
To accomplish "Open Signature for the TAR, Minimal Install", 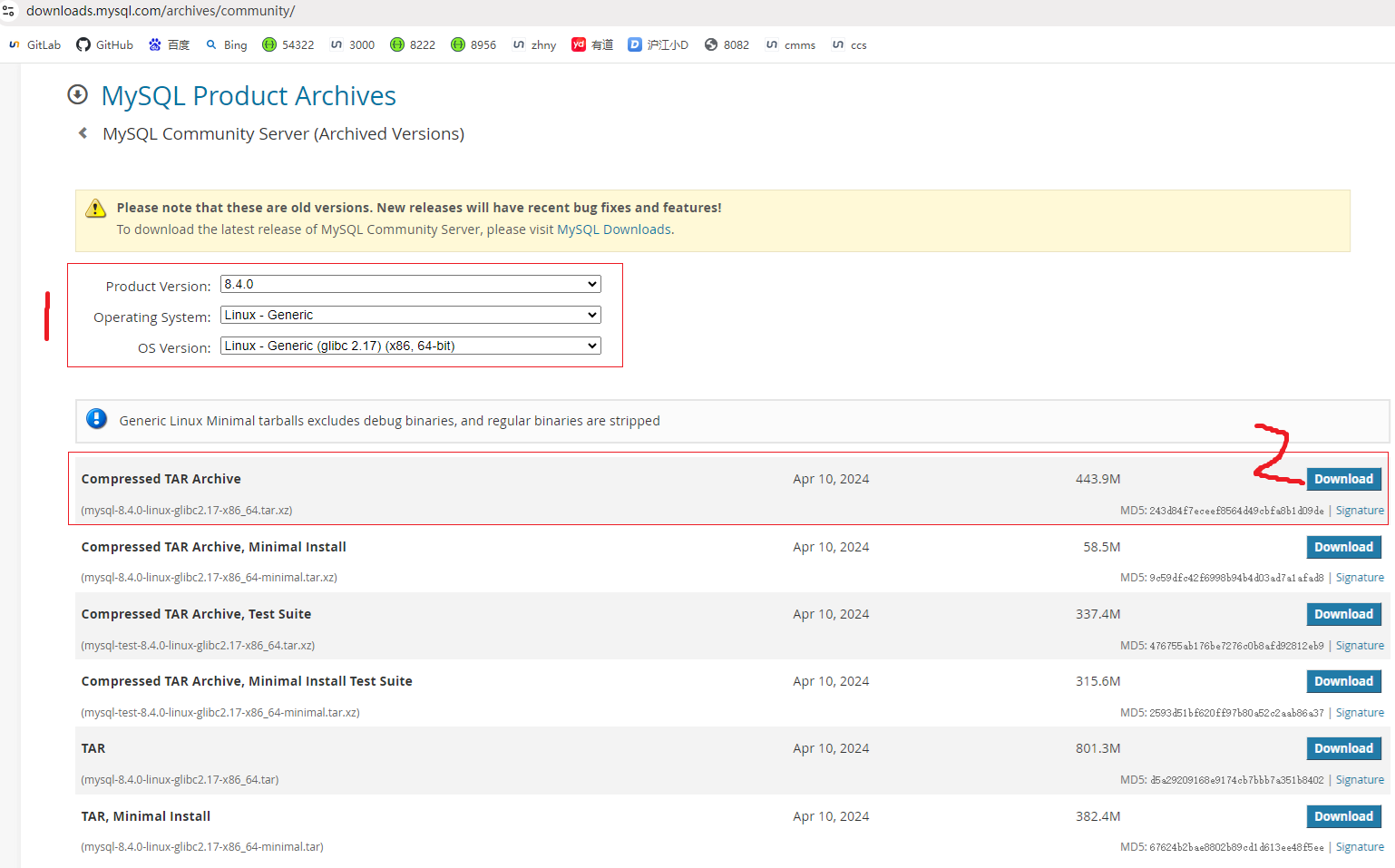I will point(1360,847).
